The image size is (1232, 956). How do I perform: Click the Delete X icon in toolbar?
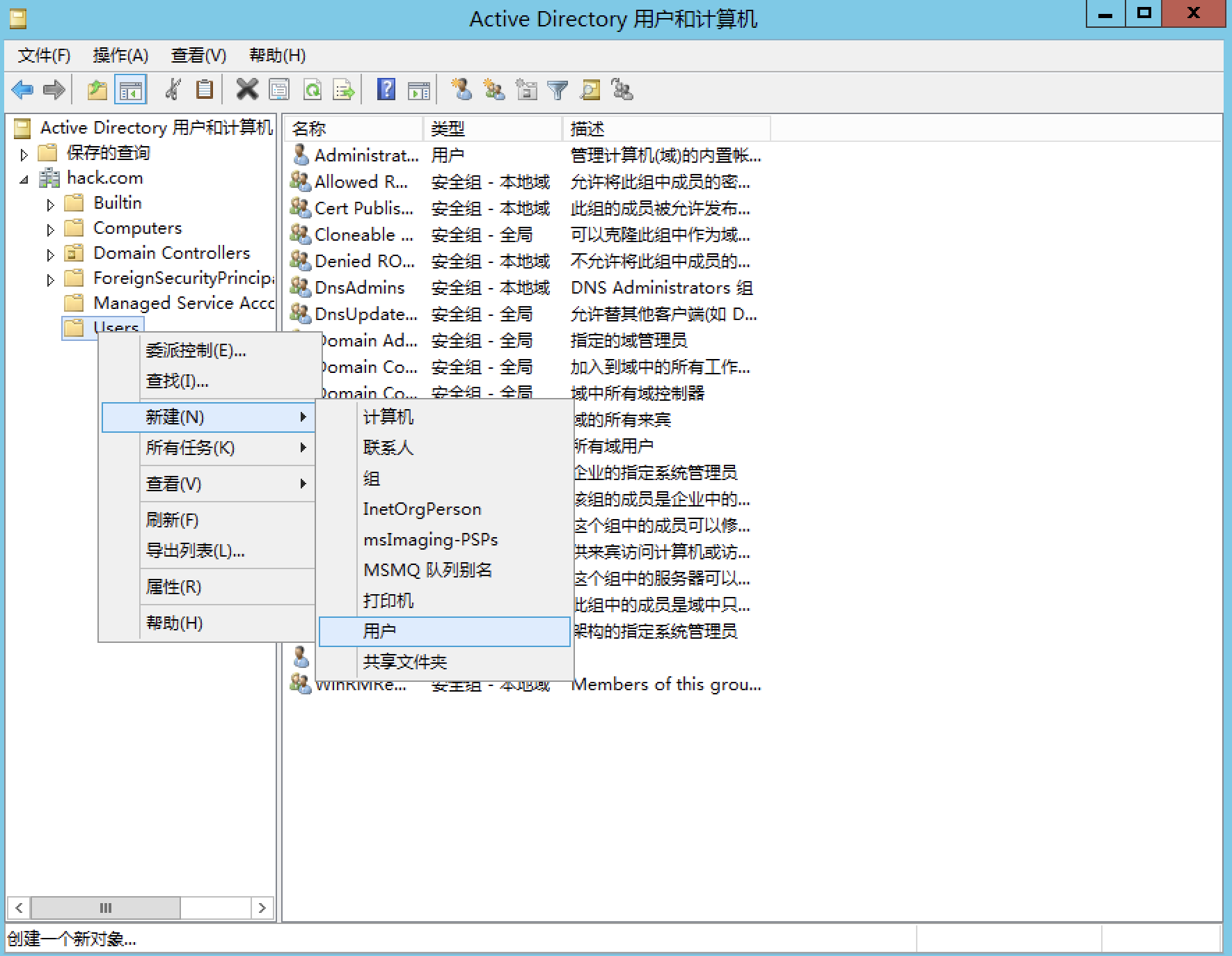(x=246, y=90)
